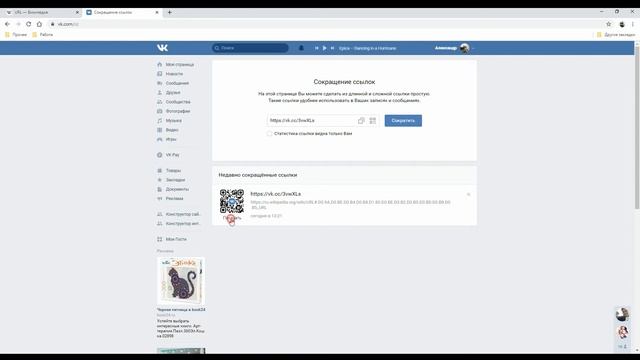Close the URL — Википедия tab
Viewport: 640px width, 360px height.
[x=77, y=13]
